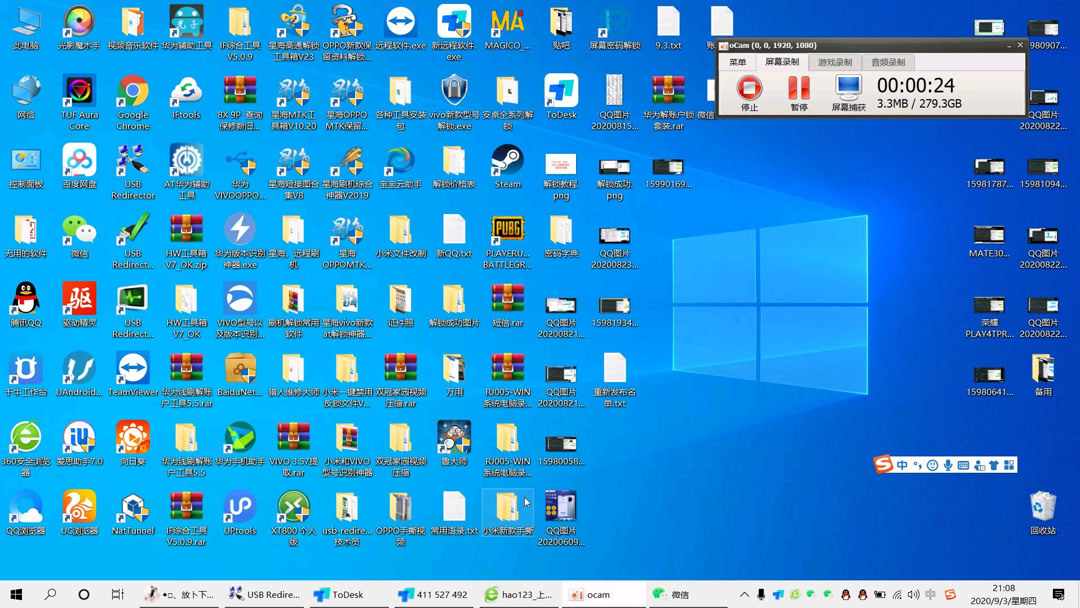Select the PUBG Battlegrounds desktop icon

pos(508,241)
